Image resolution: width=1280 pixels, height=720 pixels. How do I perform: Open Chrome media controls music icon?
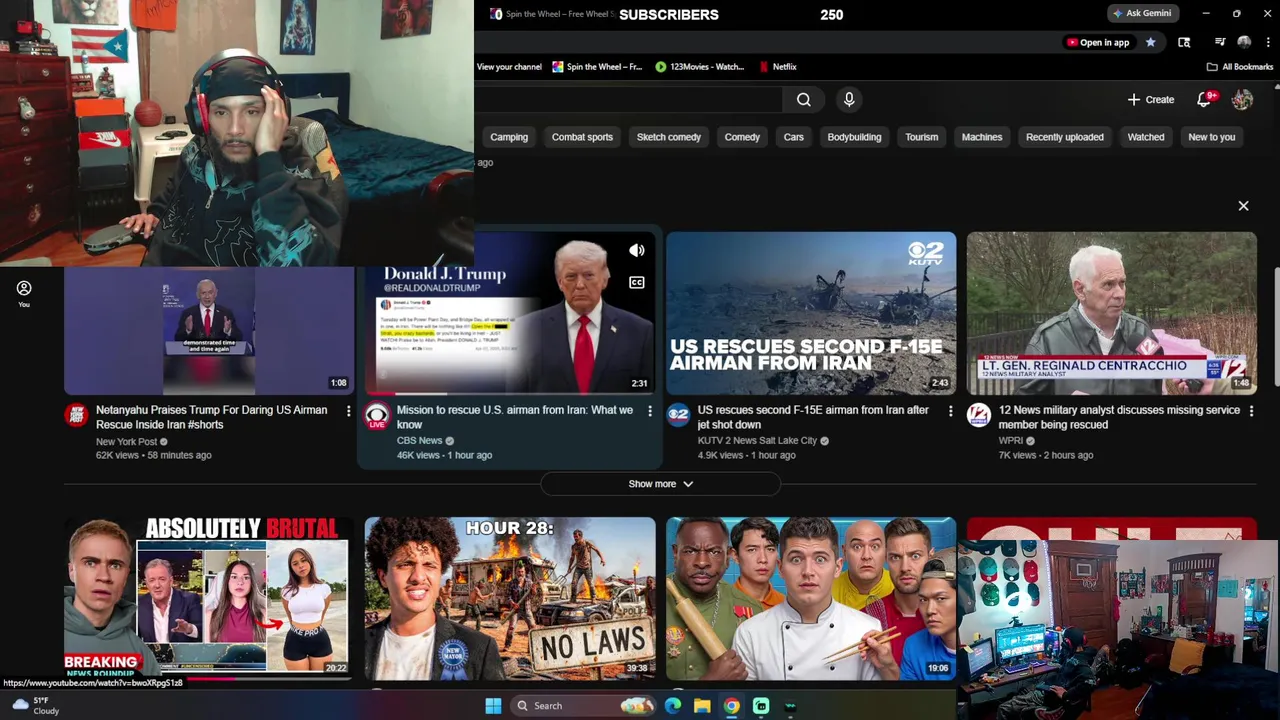1219,42
